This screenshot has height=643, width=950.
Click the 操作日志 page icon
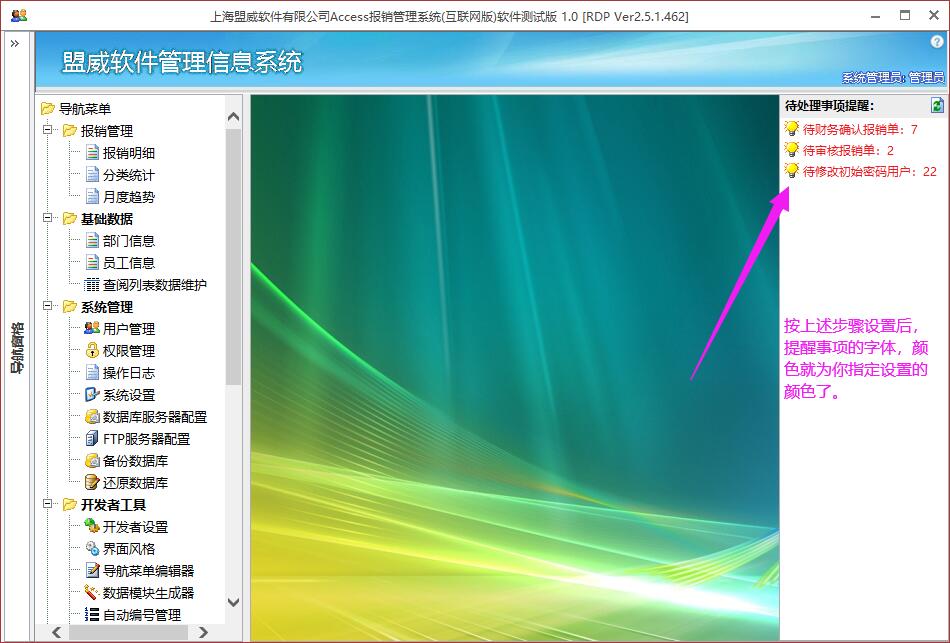click(92, 372)
